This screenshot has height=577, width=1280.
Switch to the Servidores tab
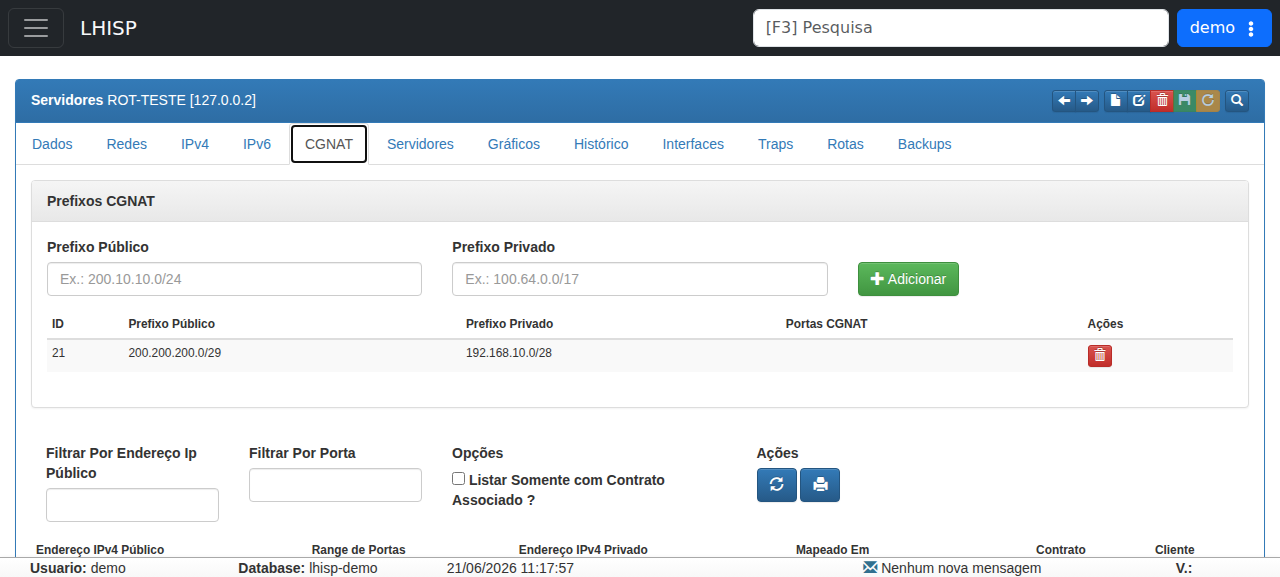(420, 144)
